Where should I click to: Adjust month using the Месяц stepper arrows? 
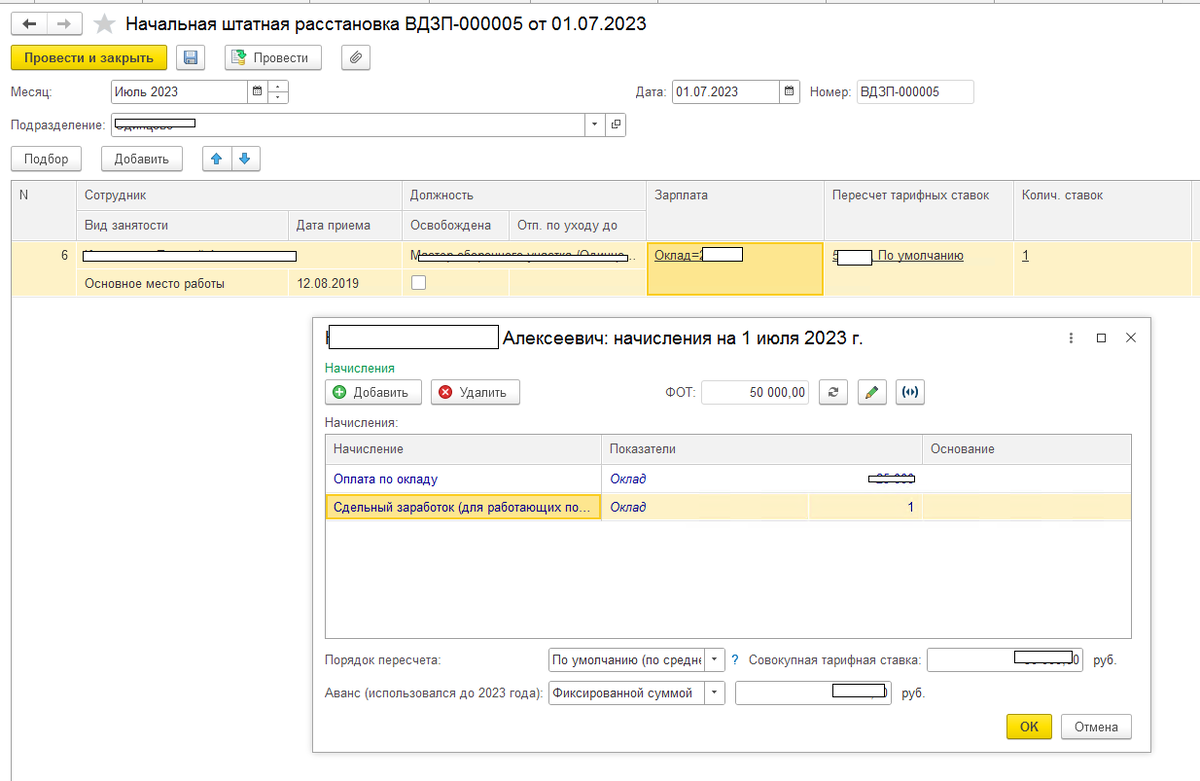pyautogui.click(x=278, y=92)
